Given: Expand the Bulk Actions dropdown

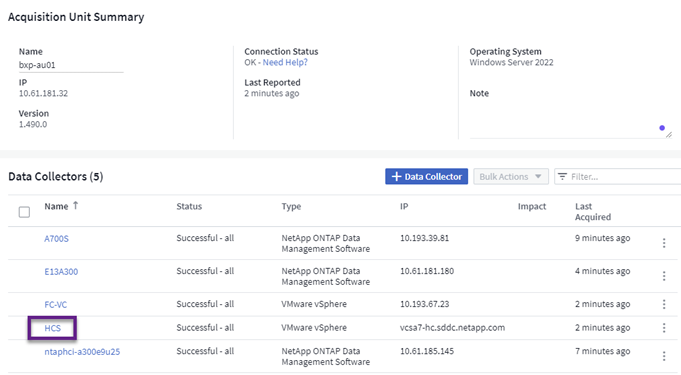Looking at the screenshot, I should point(511,176).
